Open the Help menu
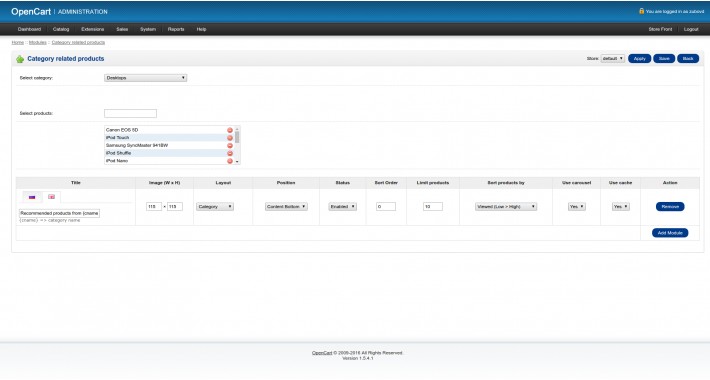The image size is (710, 380). 201,29
